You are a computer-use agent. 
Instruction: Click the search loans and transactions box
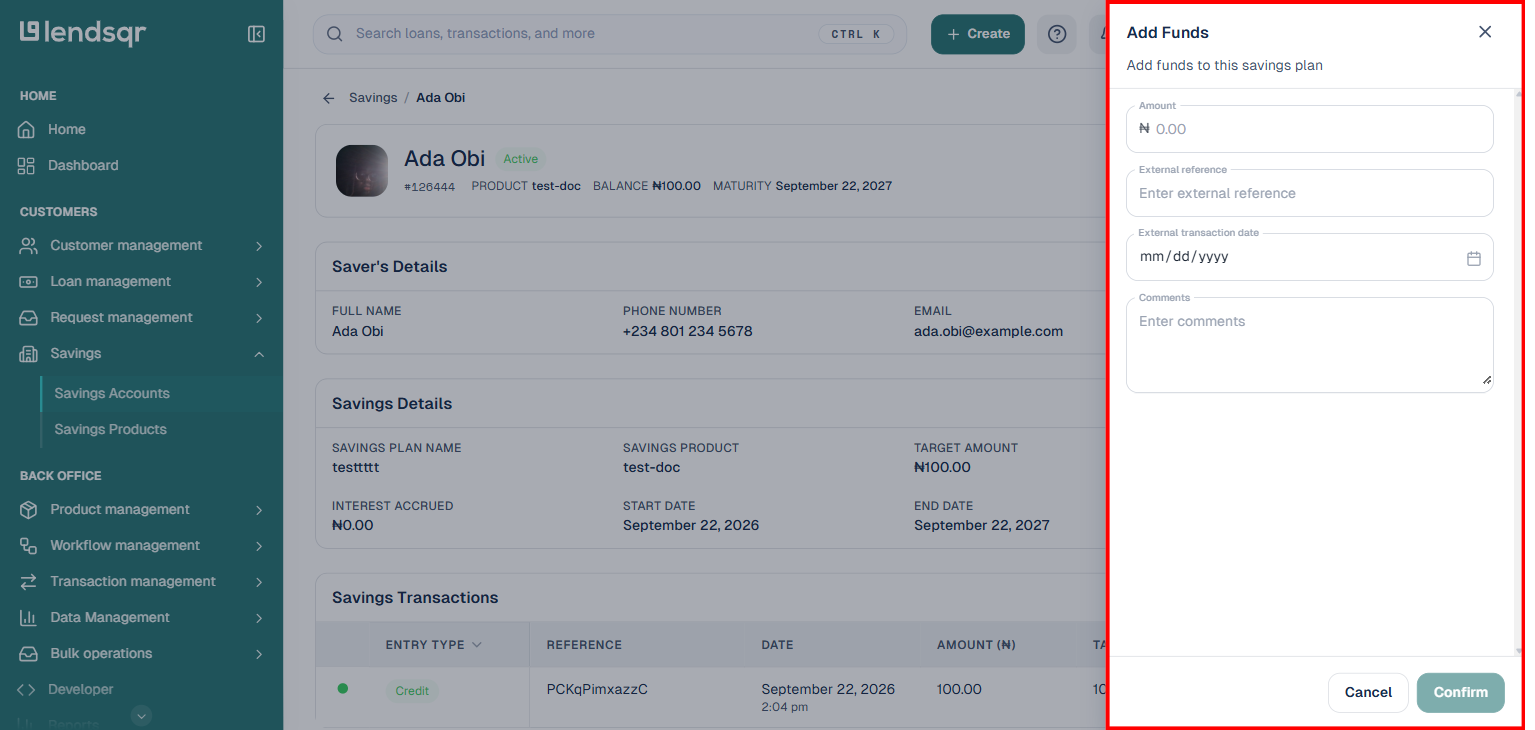[x=610, y=34]
